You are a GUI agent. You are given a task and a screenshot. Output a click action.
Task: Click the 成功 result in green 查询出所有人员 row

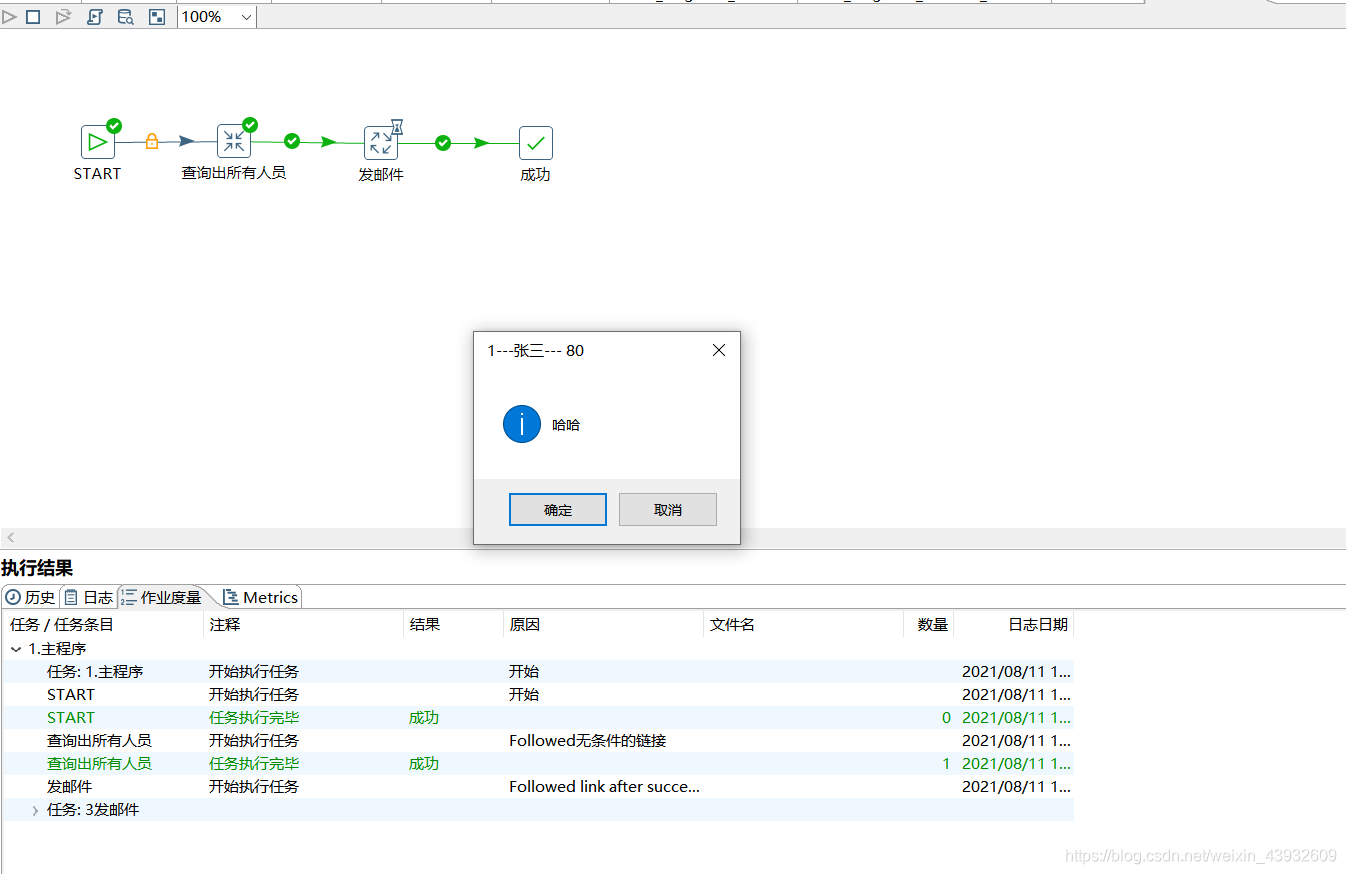point(424,764)
